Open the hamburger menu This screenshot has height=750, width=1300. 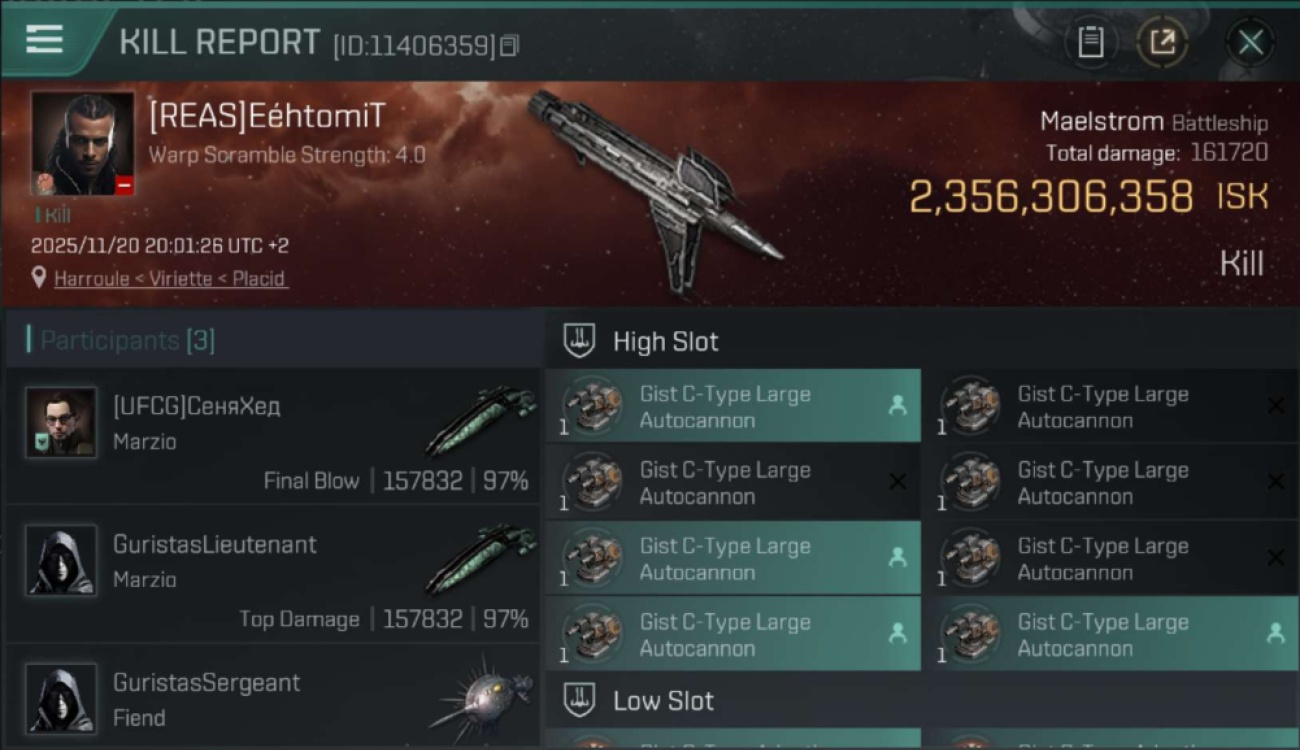(x=45, y=40)
